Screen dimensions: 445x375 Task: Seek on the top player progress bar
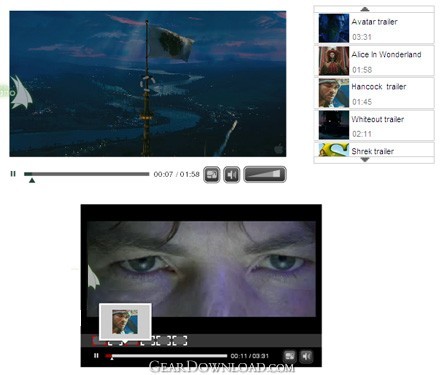pos(87,174)
